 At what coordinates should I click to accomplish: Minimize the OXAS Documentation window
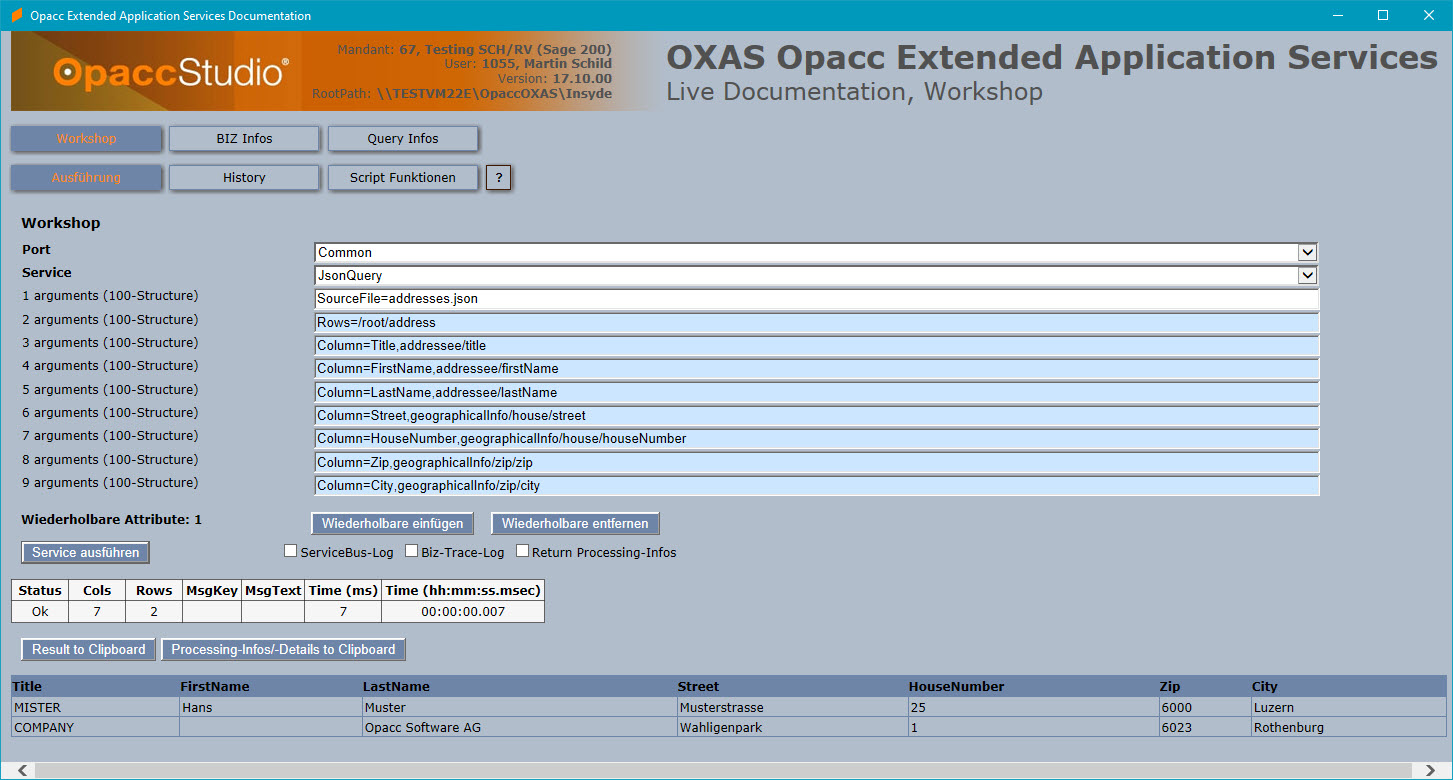(1337, 15)
